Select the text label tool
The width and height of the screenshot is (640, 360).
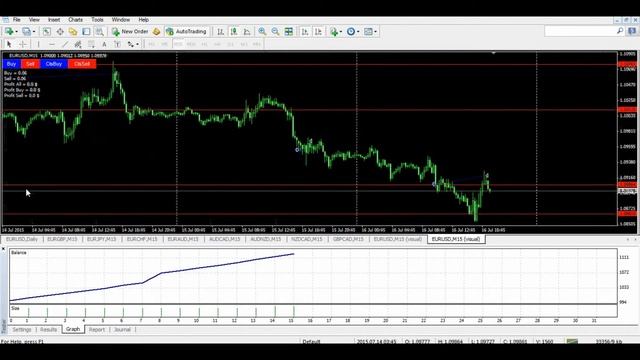coord(117,44)
